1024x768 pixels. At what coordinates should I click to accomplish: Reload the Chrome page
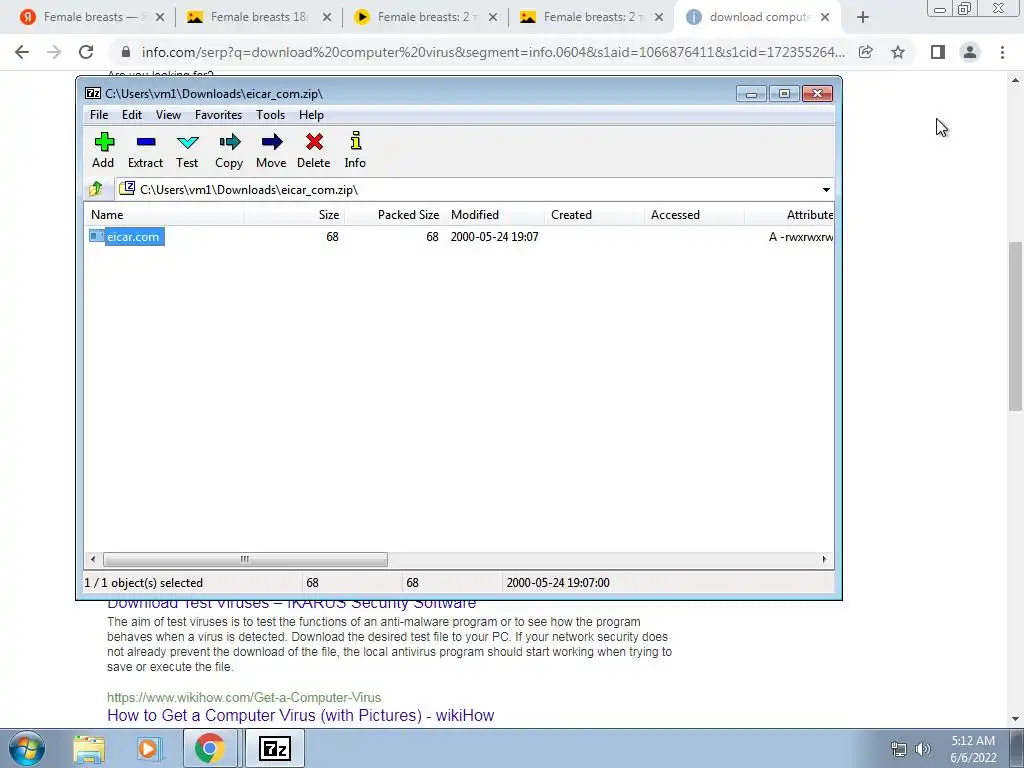[86, 52]
